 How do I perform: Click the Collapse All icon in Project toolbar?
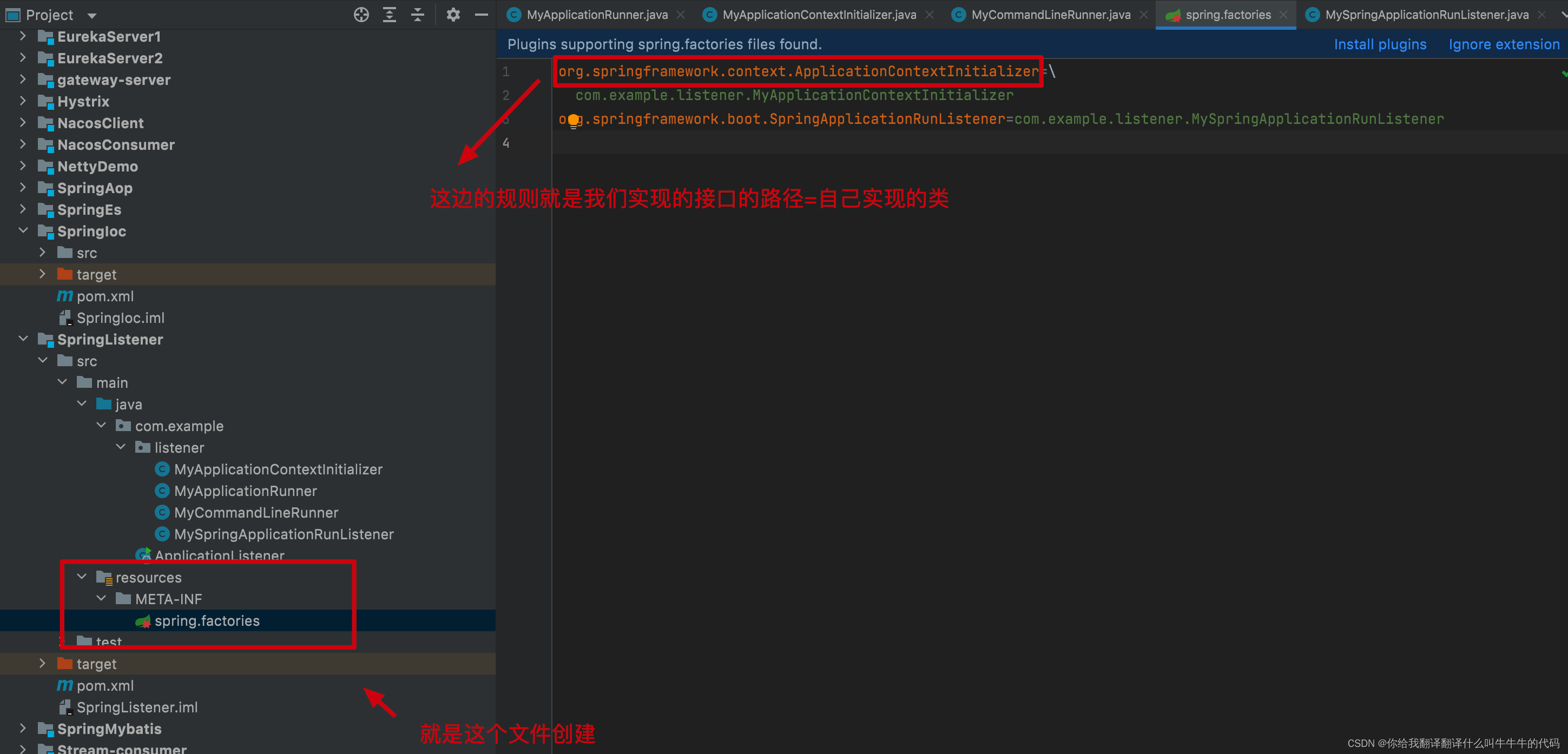point(418,14)
